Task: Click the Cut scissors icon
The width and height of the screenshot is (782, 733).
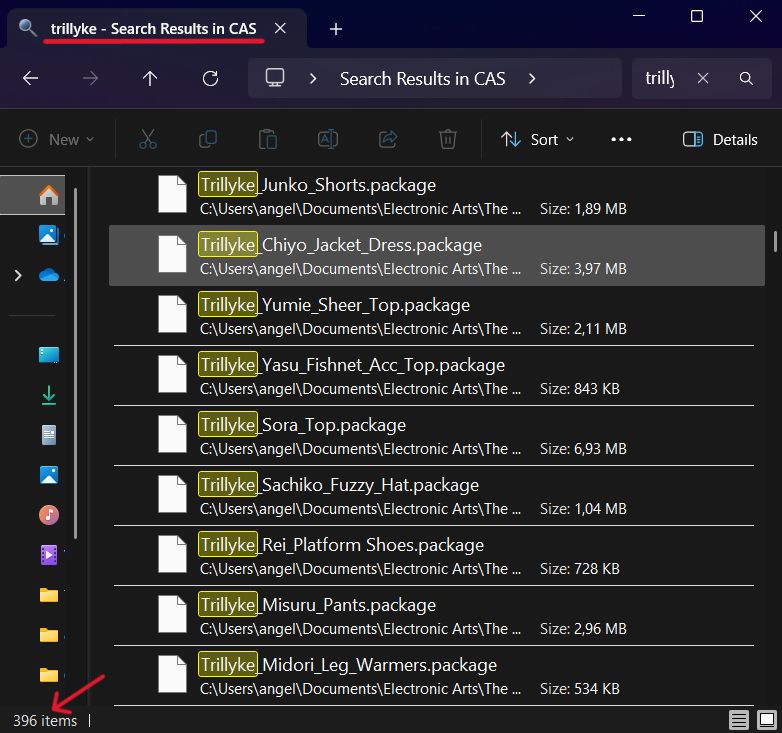Action: click(x=148, y=139)
